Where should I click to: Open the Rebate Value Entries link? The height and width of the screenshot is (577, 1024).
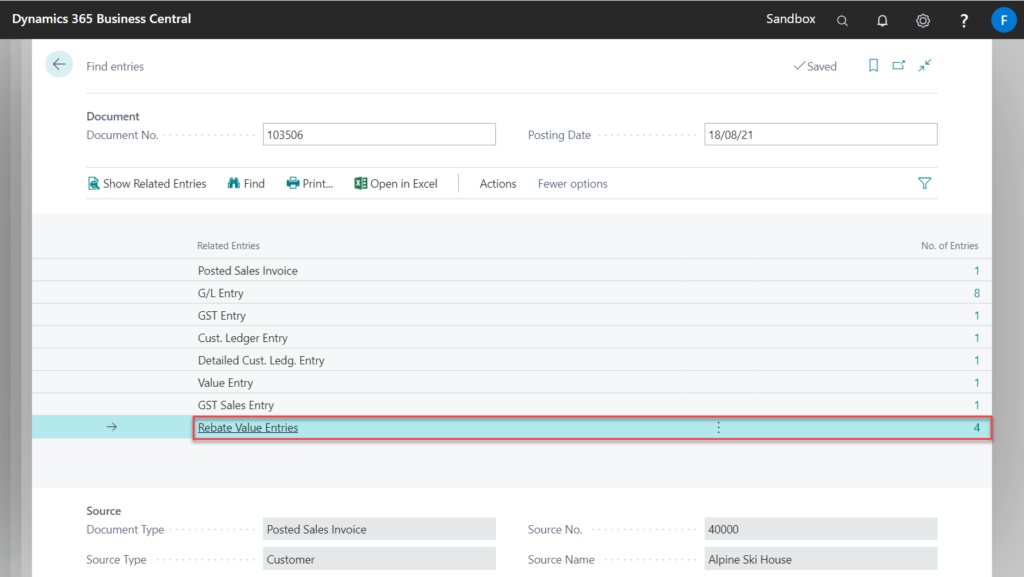pos(248,428)
